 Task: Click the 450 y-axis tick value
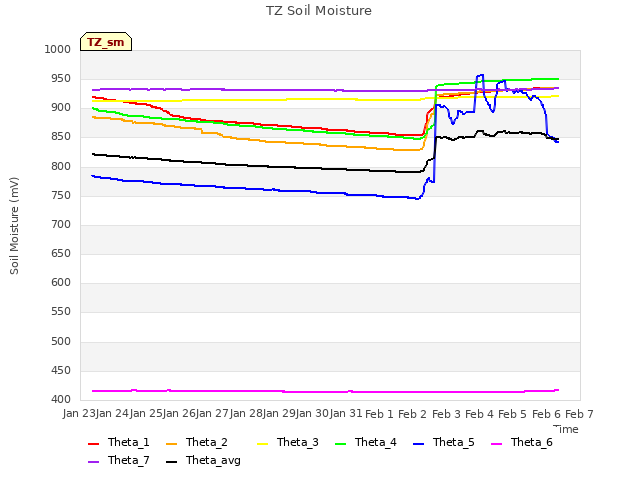tap(61, 371)
